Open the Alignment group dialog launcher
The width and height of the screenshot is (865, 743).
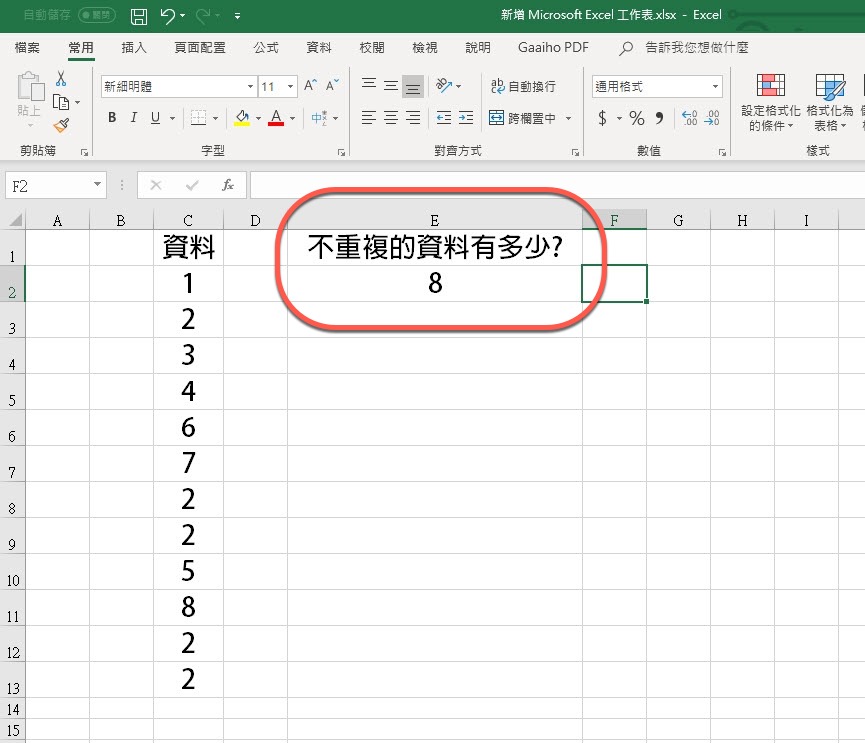575,153
